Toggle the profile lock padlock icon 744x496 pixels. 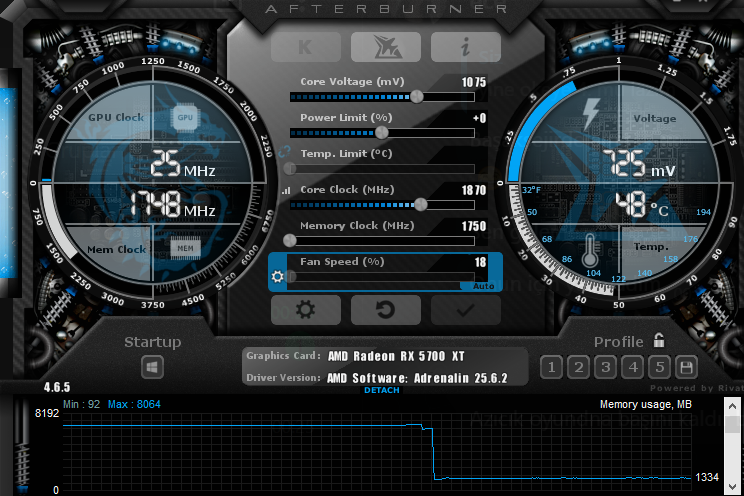point(659,340)
